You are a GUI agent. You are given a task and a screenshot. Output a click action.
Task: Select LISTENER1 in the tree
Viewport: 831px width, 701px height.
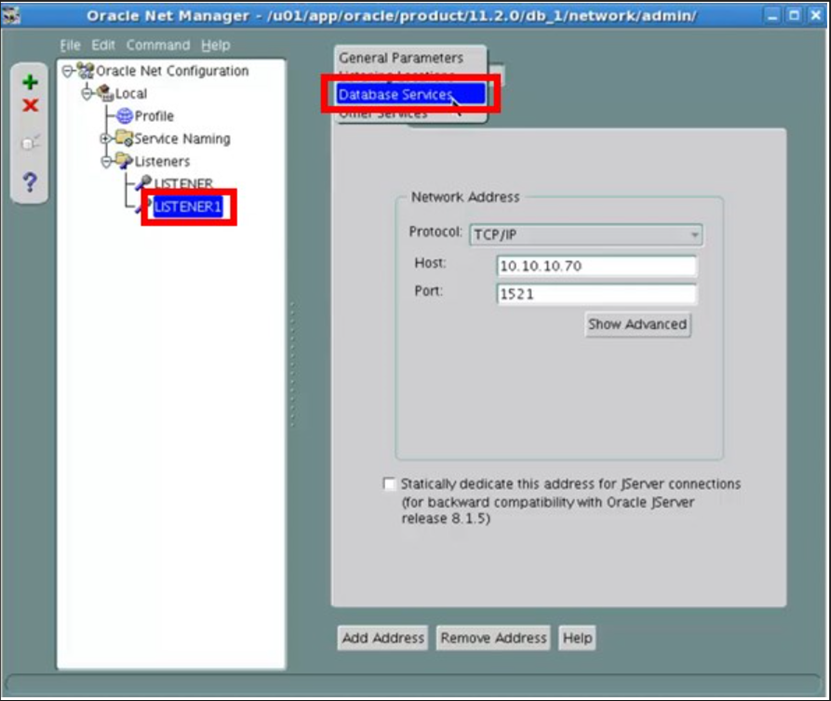pos(188,207)
